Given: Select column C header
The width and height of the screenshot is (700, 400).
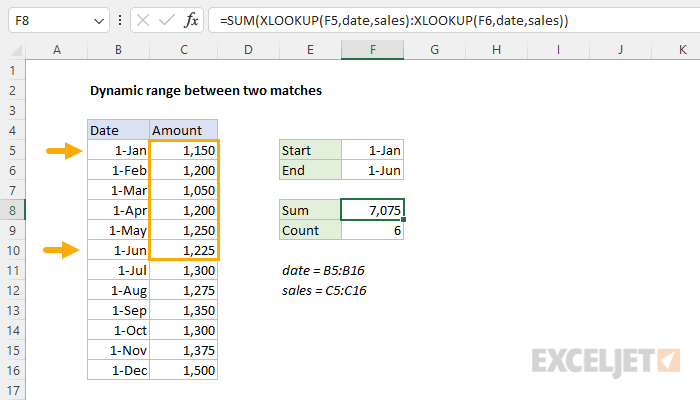Looking at the screenshot, I should click(x=183, y=50).
